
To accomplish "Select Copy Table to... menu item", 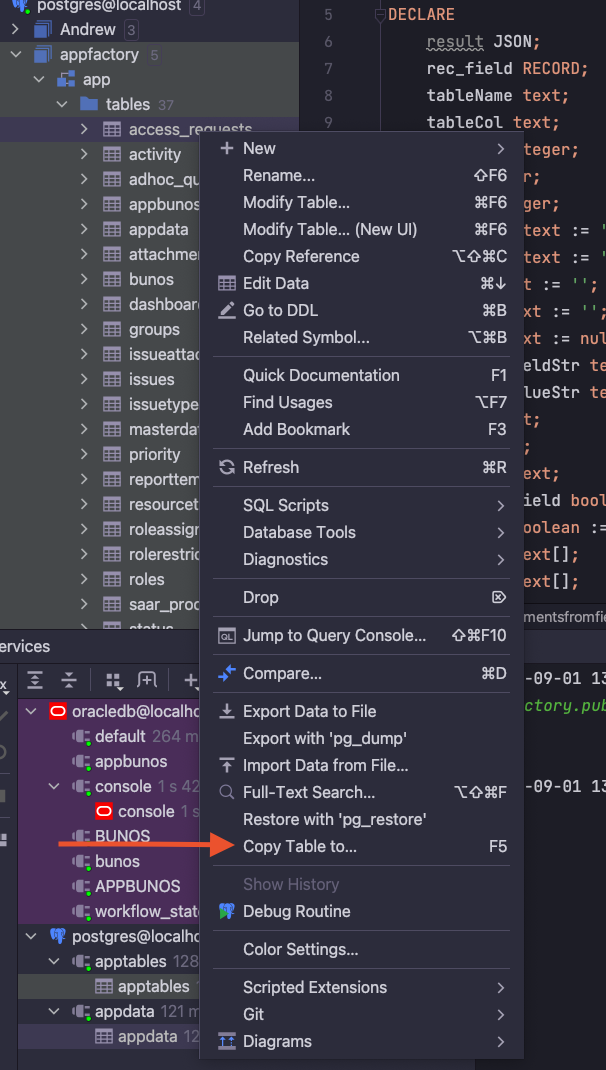I will 362,847.
